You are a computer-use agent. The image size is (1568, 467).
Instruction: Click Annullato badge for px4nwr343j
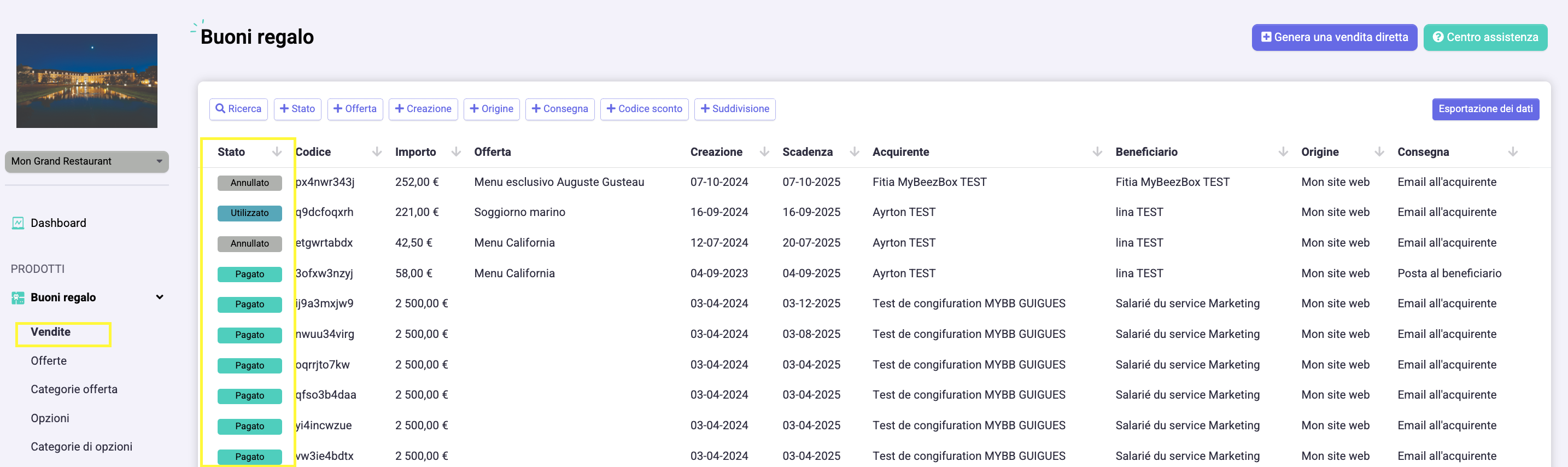coord(249,183)
